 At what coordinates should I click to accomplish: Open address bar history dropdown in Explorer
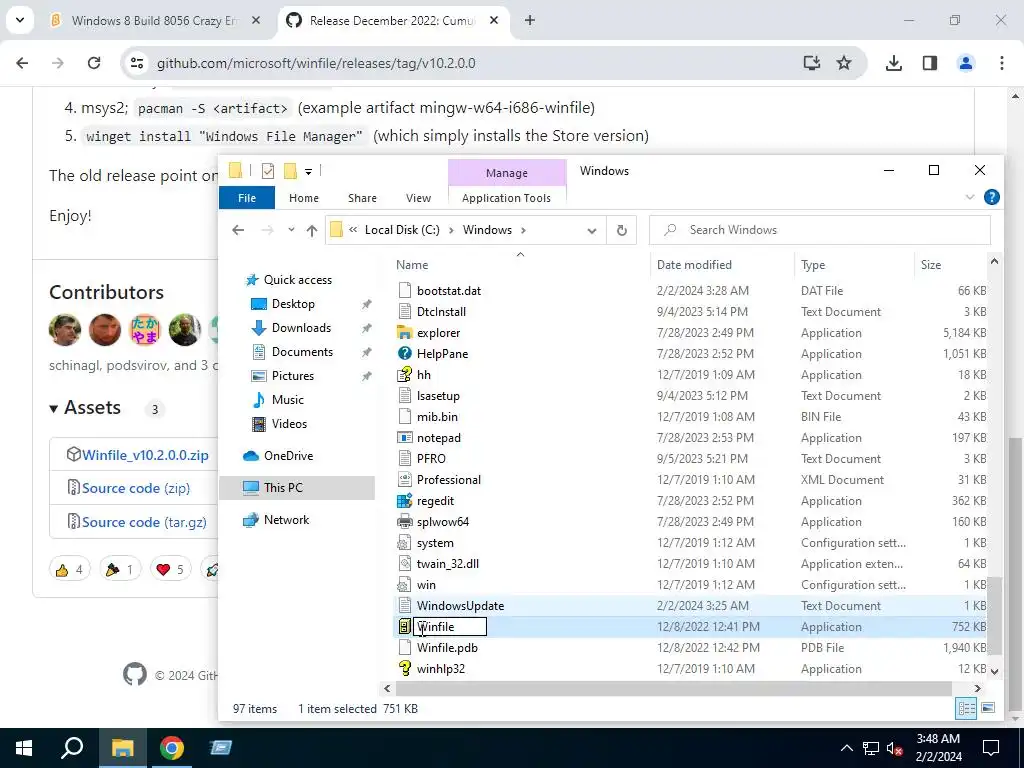pyautogui.click(x=592, y=231)
